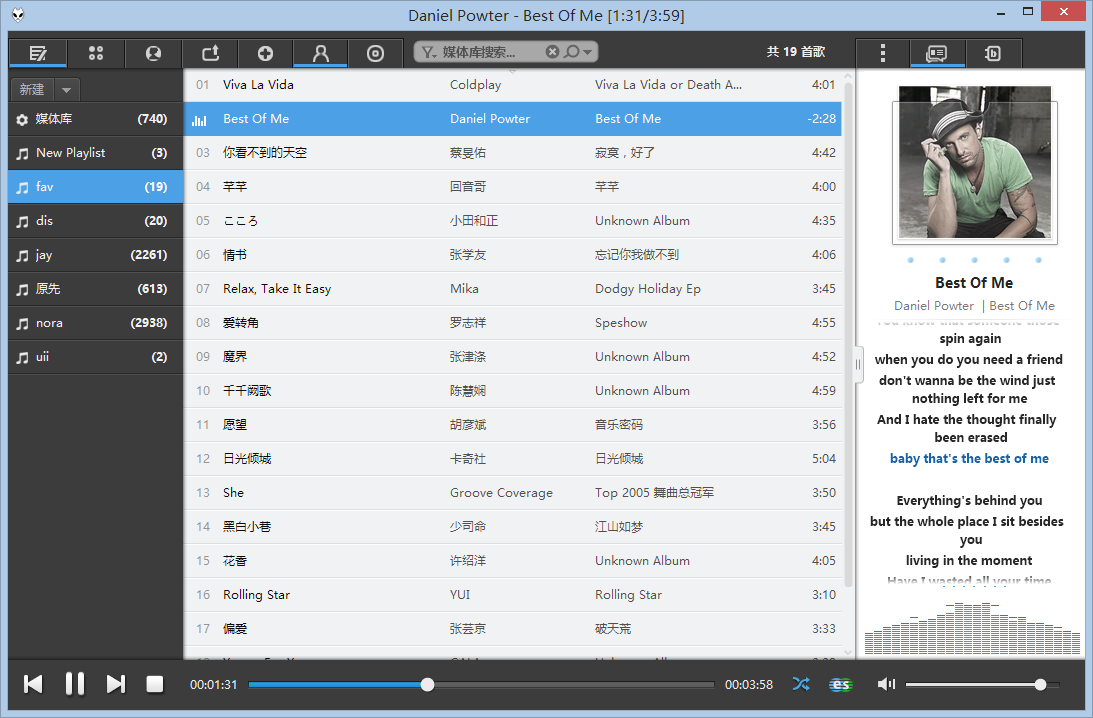1093x718 pixels.
Task: Toggle the es equalizer button
Action: tap(840, 684)
